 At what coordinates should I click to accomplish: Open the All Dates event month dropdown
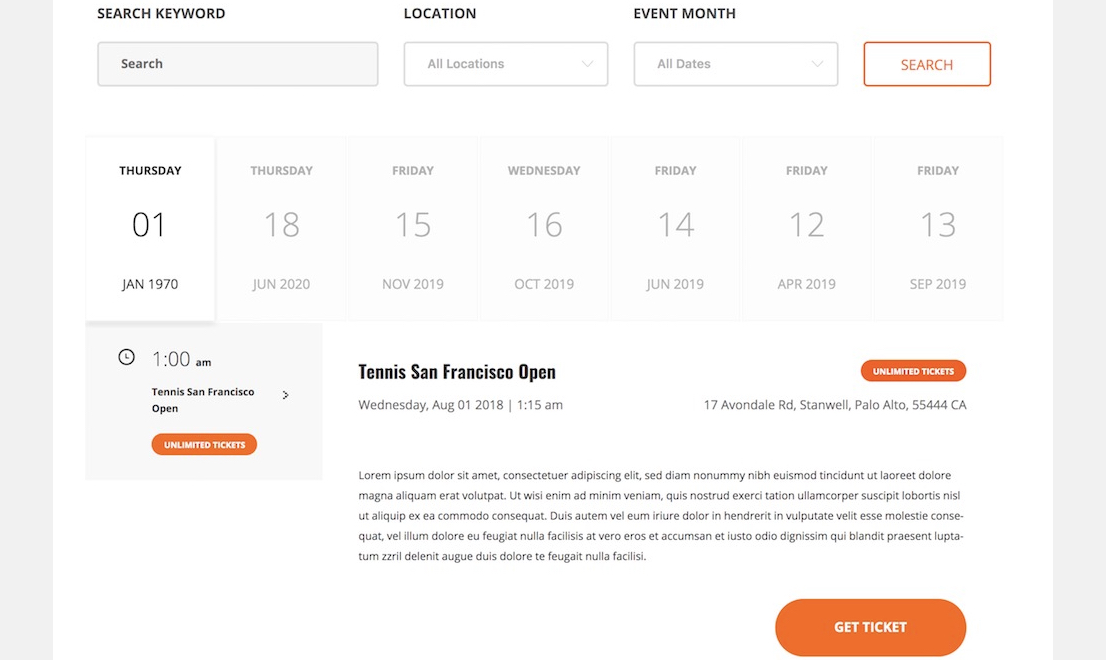(735, 64)
